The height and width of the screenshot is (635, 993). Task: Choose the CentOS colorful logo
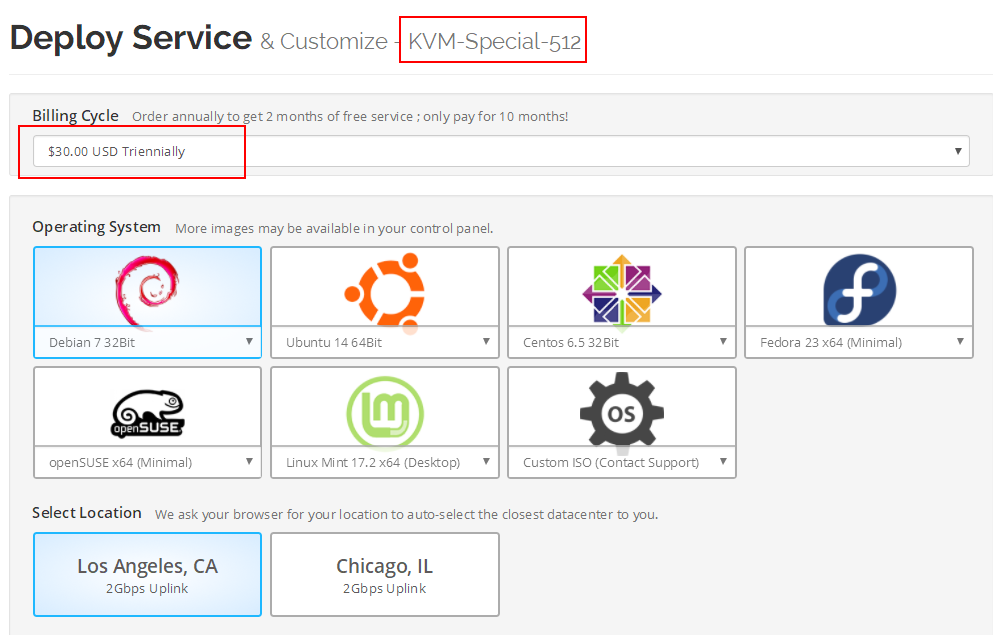pos(621,288)
